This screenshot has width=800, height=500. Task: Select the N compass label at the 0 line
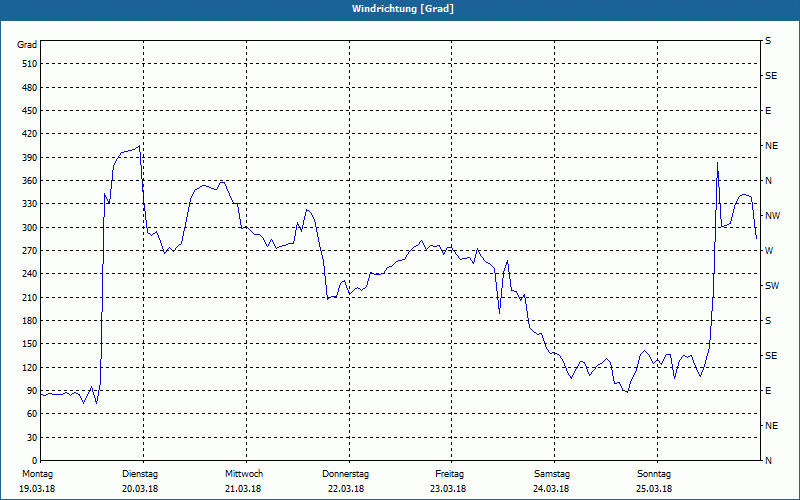click(x=768, y=461)
